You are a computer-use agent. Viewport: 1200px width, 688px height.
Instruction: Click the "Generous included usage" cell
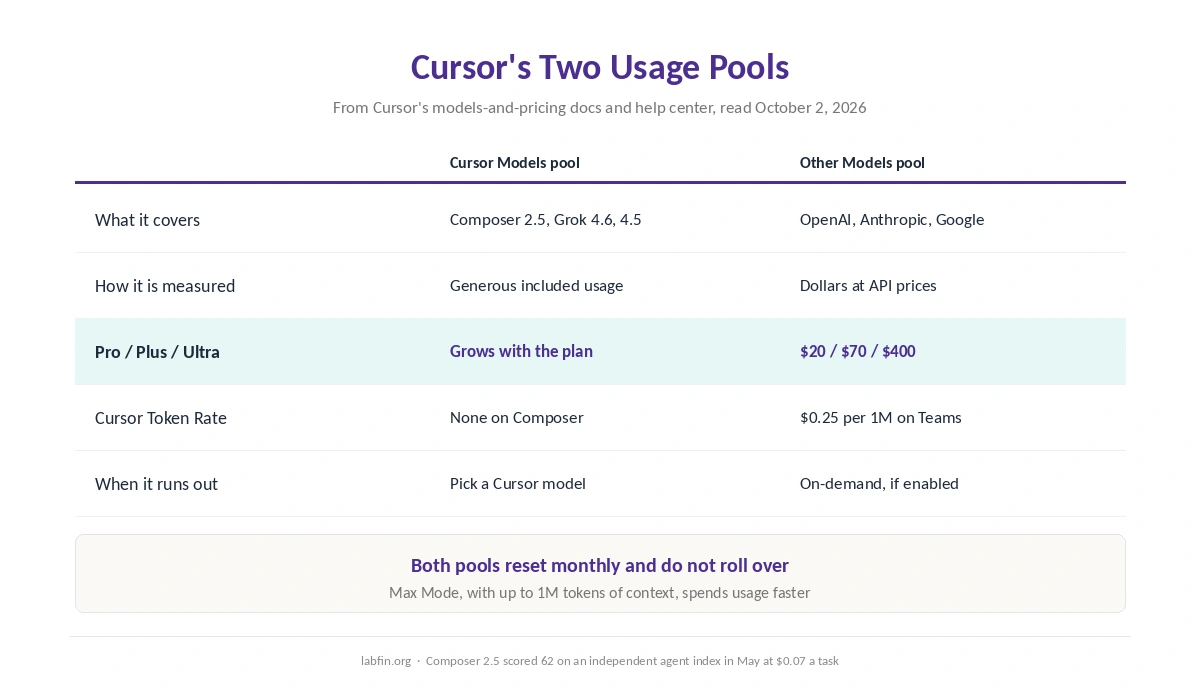(537, 286)
